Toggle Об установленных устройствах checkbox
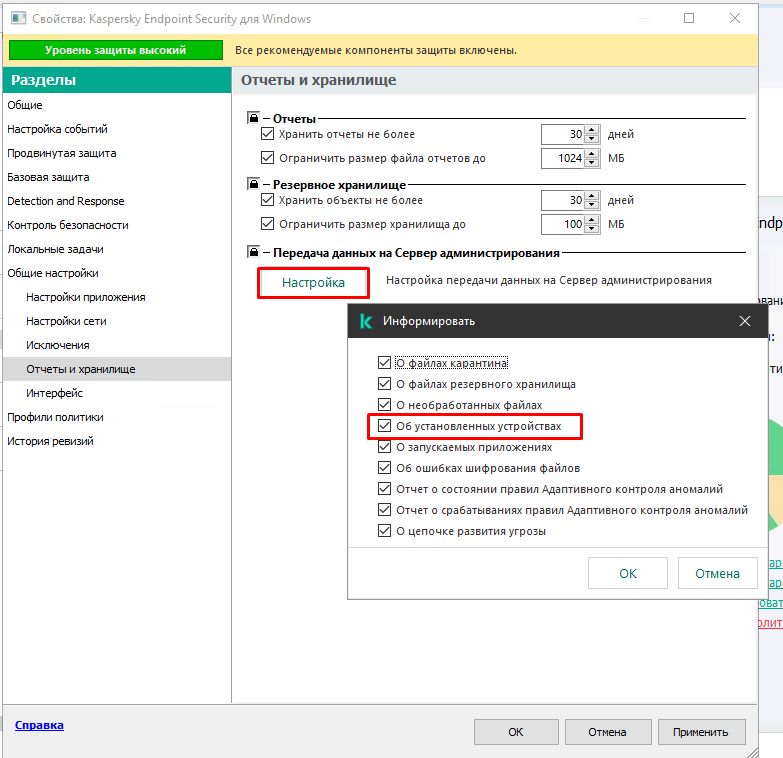 coord(384,425)
